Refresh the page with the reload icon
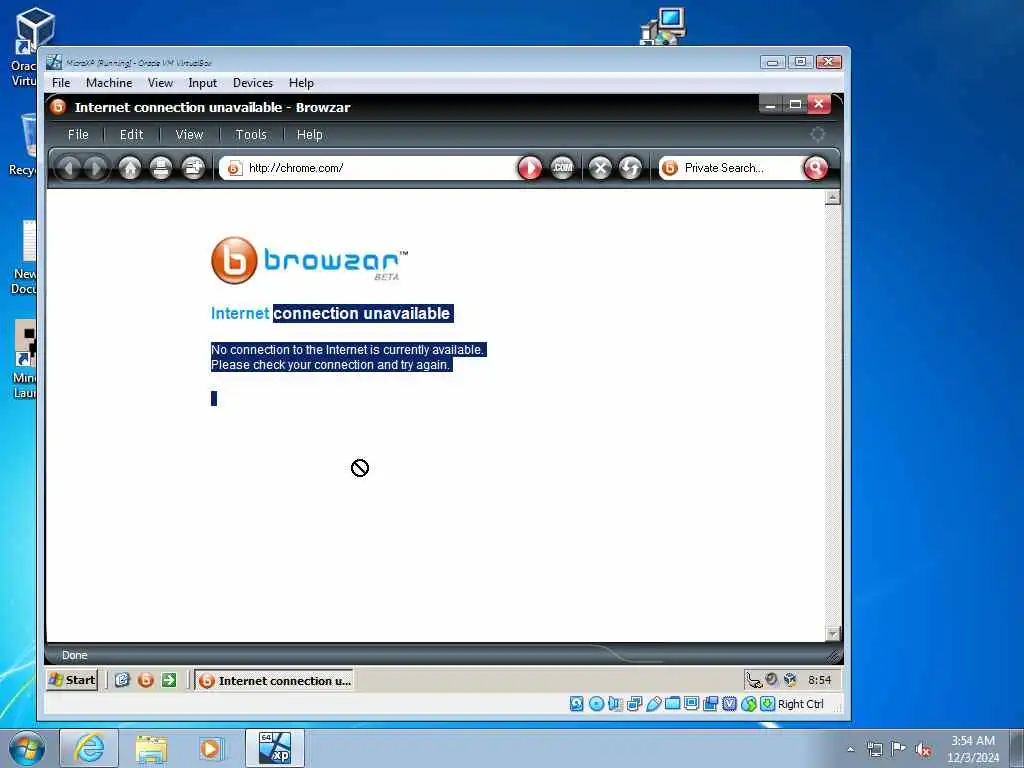The height and width of the screenshot is (768, 1024). click(x=630, y=168)
